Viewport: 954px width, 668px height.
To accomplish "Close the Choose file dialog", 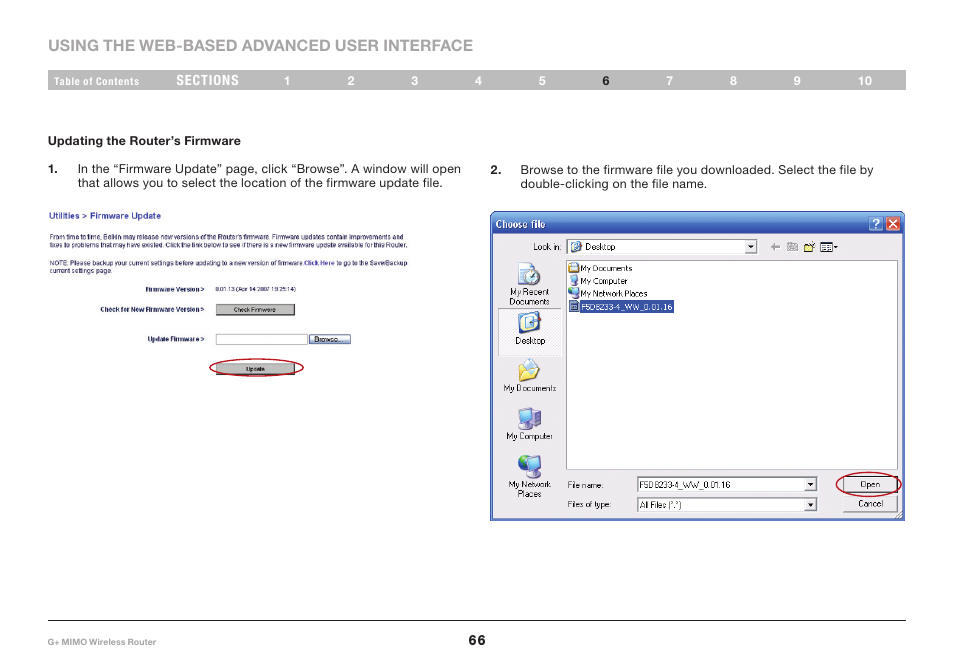I will 893,224.
